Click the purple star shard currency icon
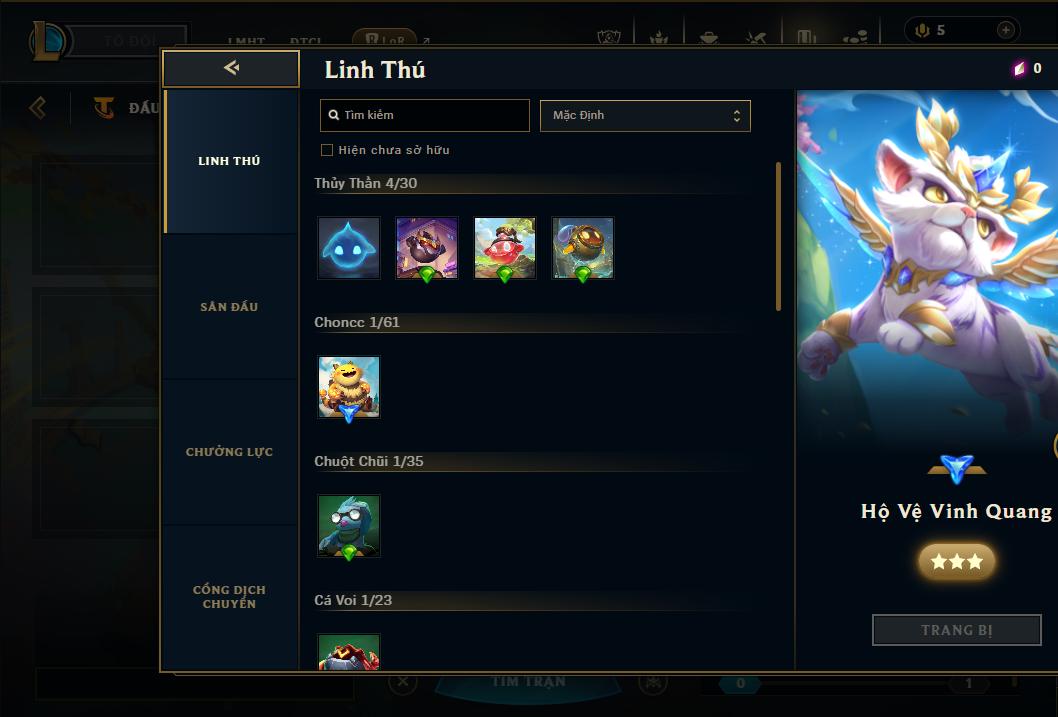This screenshot has height=717, width=1058. click(1019, 68)
